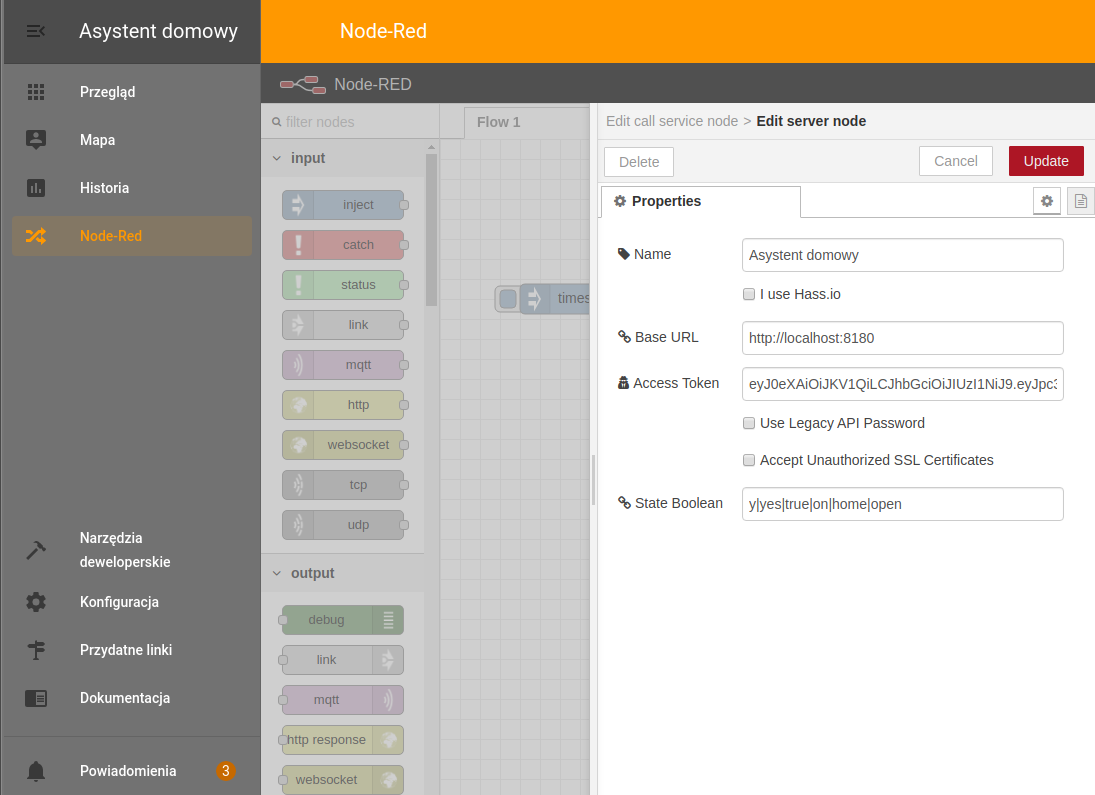This screenshot has width=1095, height=795.
Task: Select the inject node in palette
Action: coord(343,205)
